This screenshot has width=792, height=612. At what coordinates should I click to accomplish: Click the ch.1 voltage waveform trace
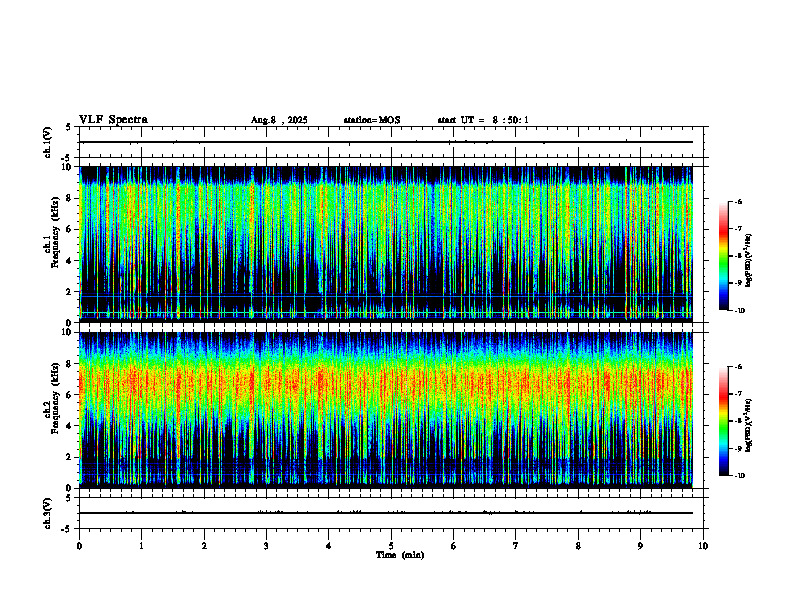point(386,142)
